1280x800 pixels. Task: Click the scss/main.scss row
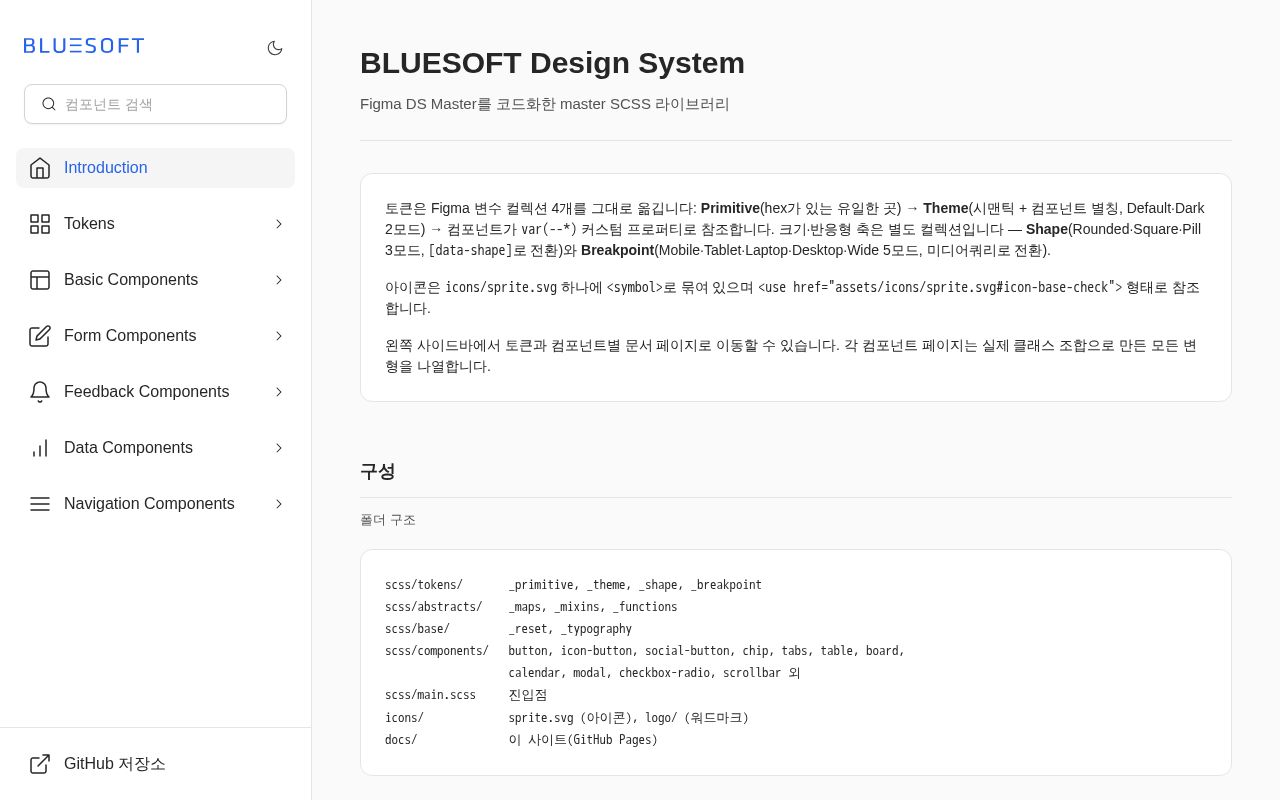pos(466,695)
